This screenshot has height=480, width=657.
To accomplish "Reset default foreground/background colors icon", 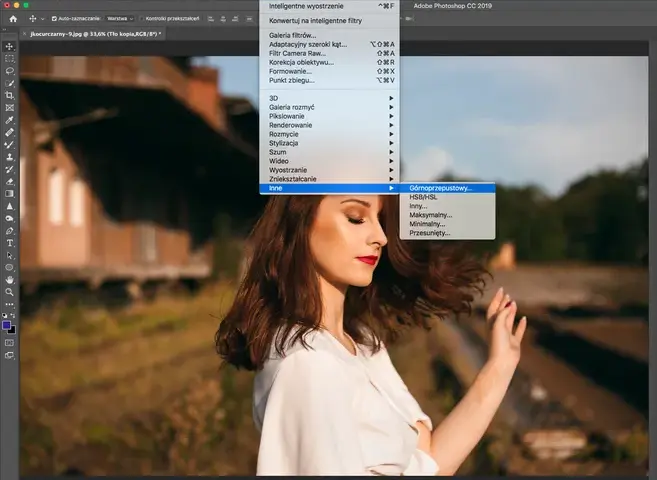I will (5, 315).
